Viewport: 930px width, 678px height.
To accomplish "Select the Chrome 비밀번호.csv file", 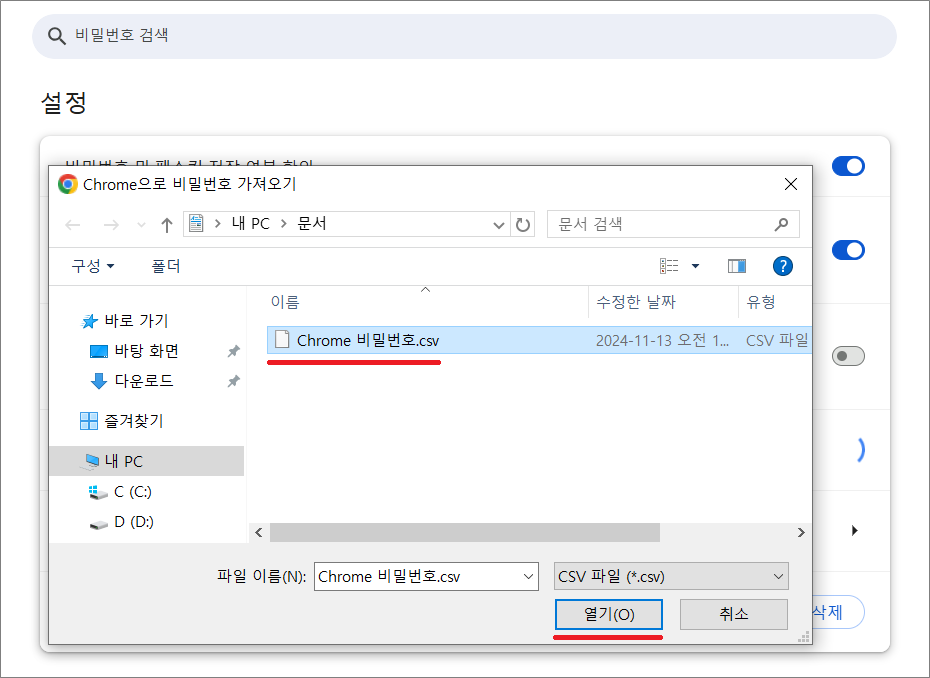I will [x=539, y=340].
